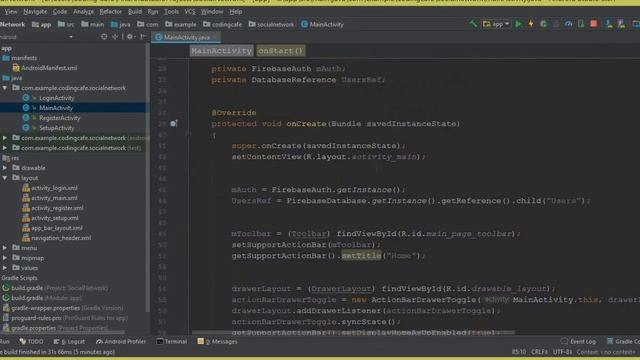Open project panel settings gear icon
The image size is (640, 360).
click(x=130, y=37)
